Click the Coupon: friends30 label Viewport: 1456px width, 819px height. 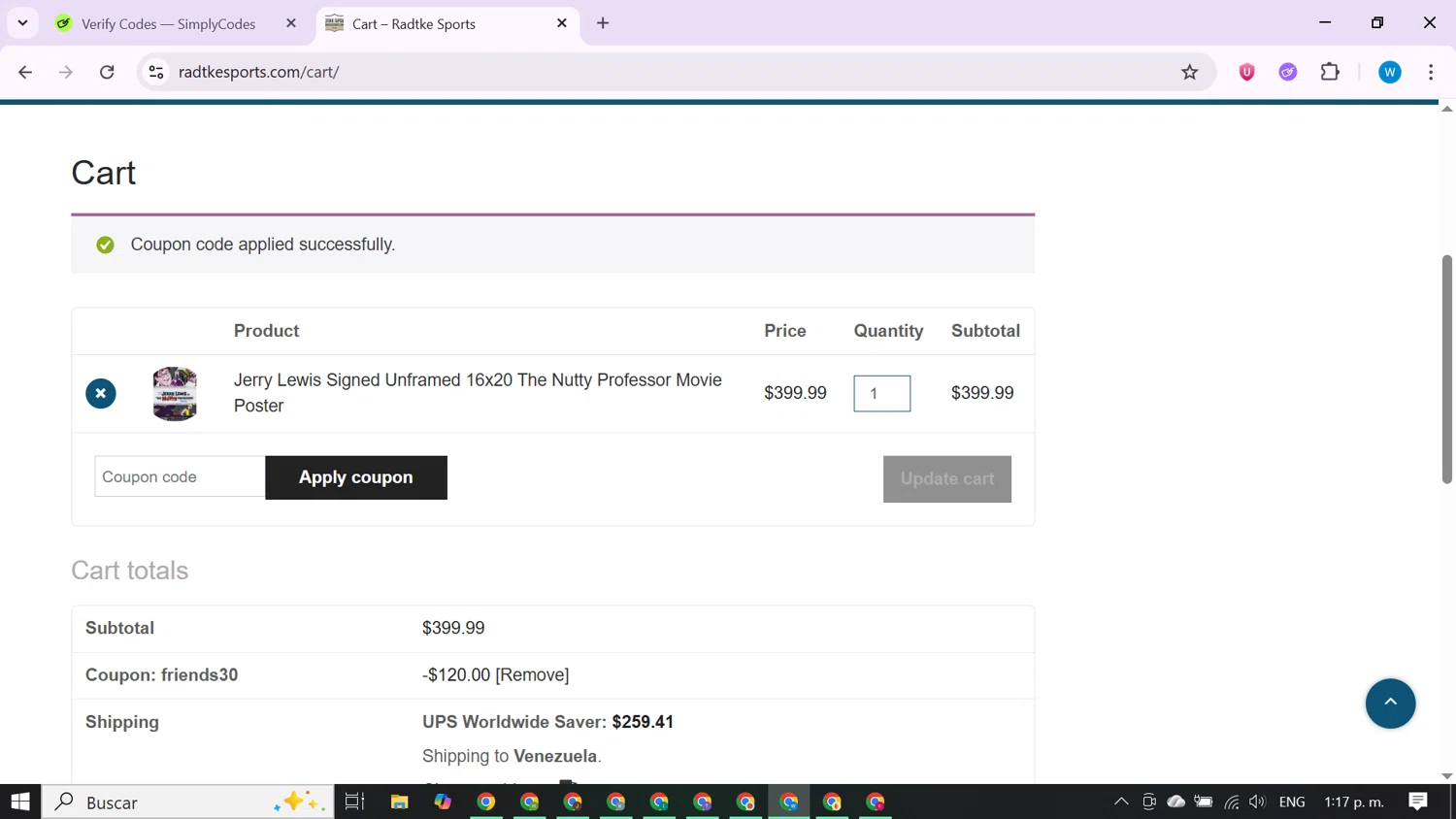point(161,674)
